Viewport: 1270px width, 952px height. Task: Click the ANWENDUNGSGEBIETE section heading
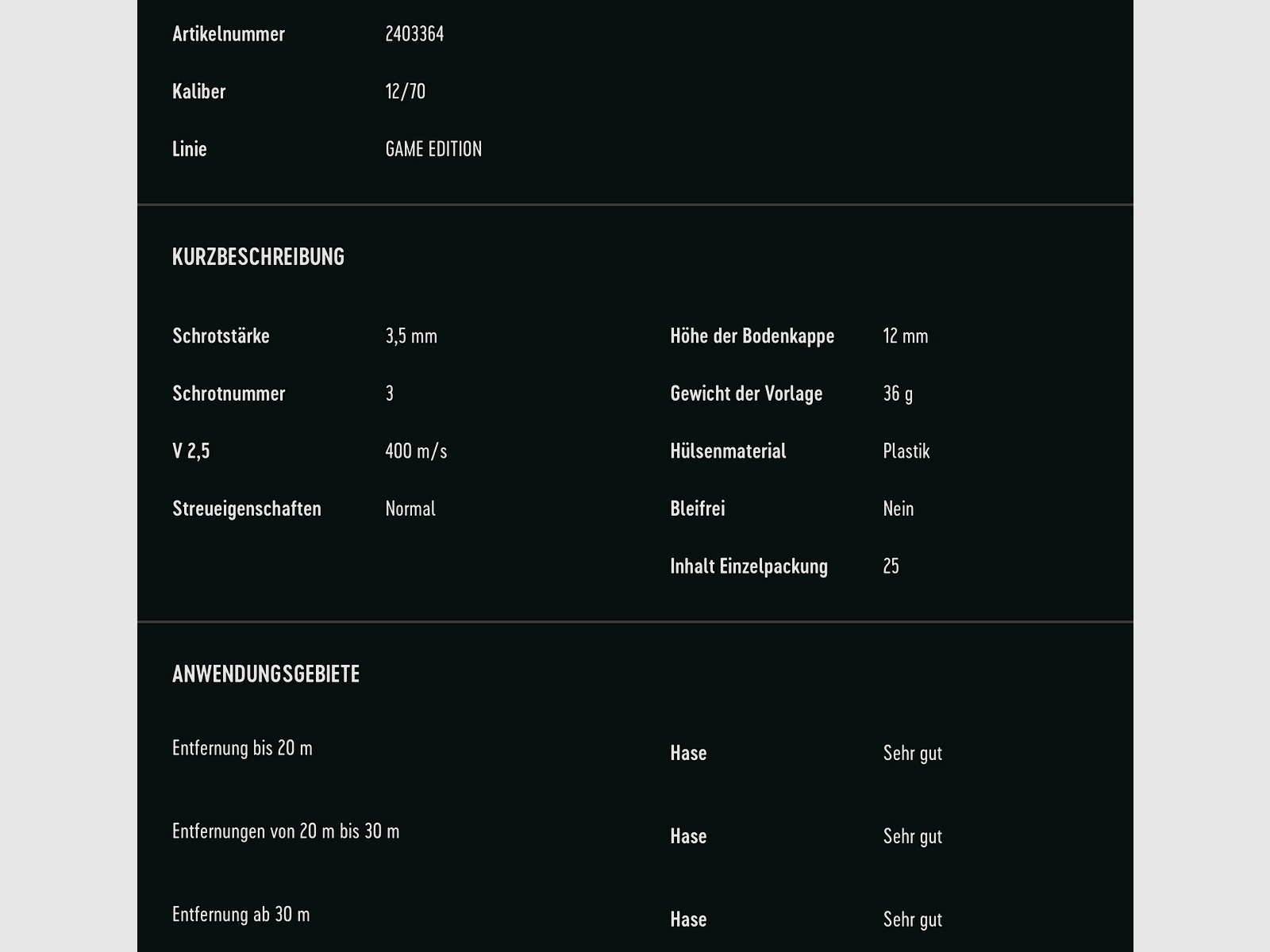pyautogui.click(x=266, y=674)
